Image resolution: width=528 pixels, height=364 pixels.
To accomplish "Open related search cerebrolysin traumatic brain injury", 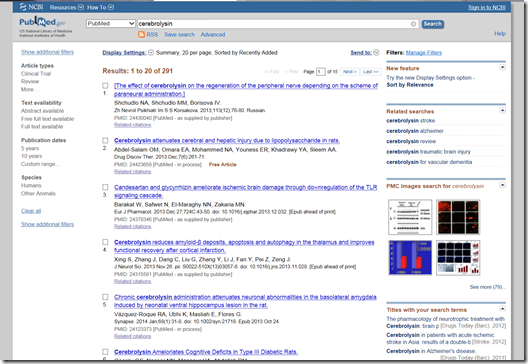I will pos(428,152).
